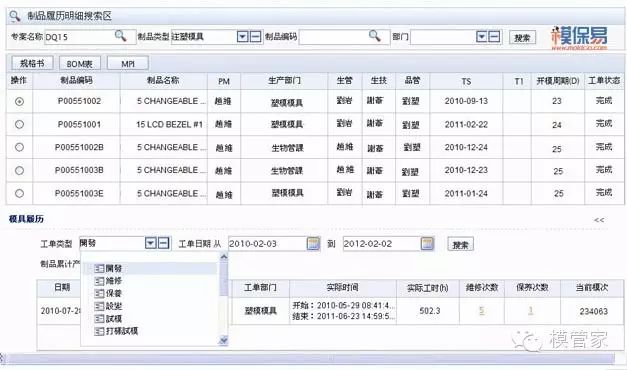Click the top 搜索 button
The width and height of the screenshot is (627, 370).
[522, 38]
